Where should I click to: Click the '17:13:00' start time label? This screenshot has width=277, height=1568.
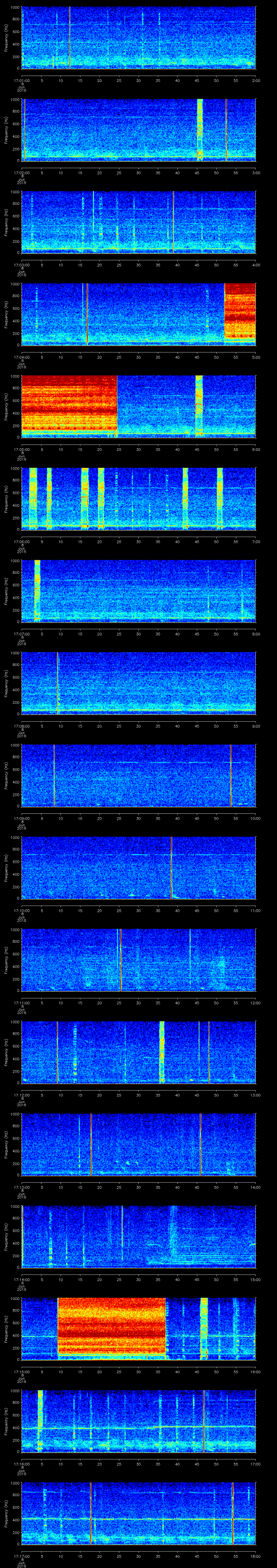[21, 1187]
